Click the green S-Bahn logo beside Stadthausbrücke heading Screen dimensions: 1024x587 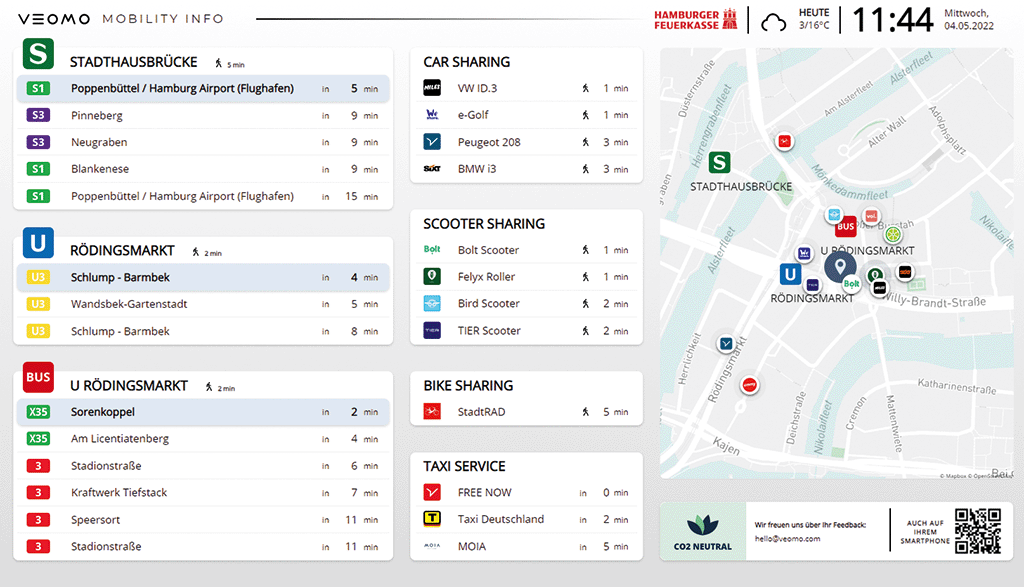click(x=38, y=54)
